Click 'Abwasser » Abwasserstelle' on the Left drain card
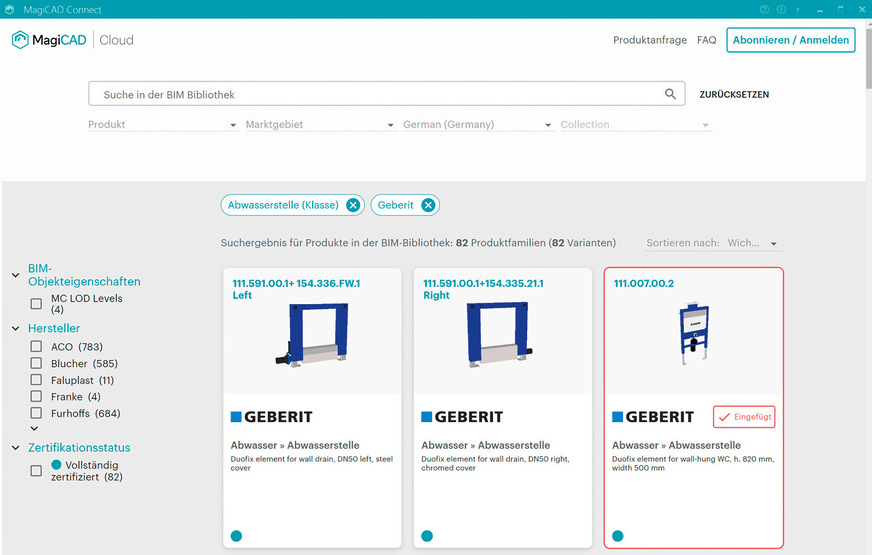The image size is (872, 555). pos(295,445)
